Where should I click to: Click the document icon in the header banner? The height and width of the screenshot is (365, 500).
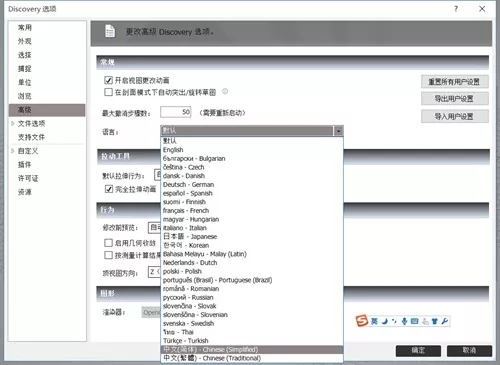(110, 31)
